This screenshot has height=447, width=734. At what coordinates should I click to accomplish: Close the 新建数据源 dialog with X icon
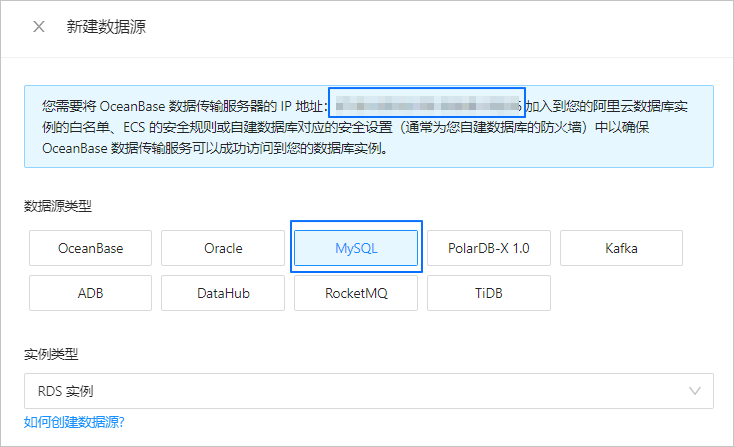[39, 27]
